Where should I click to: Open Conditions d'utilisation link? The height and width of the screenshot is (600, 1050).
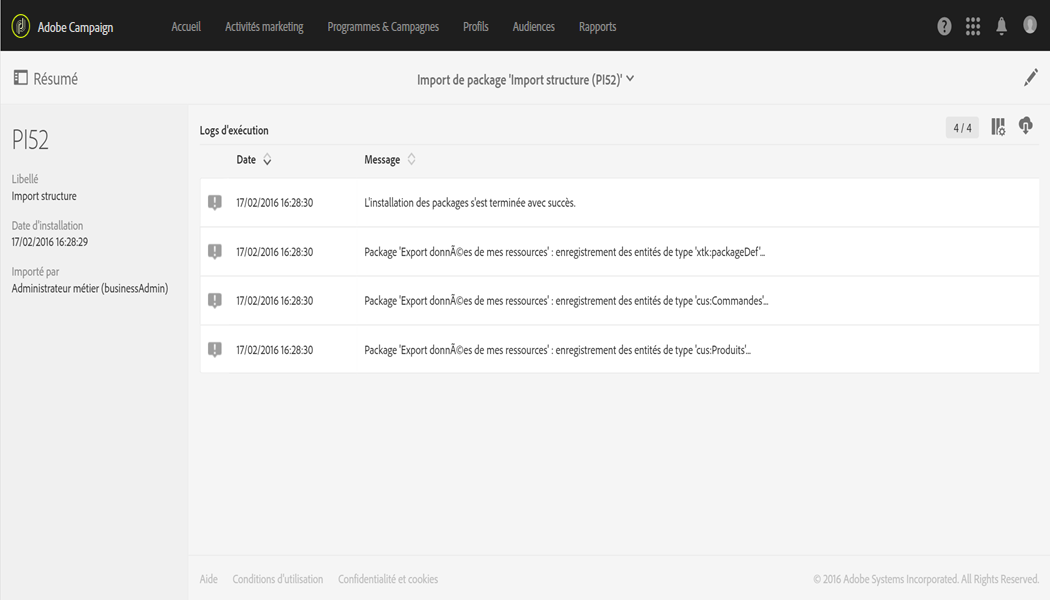tap(278, 579)
